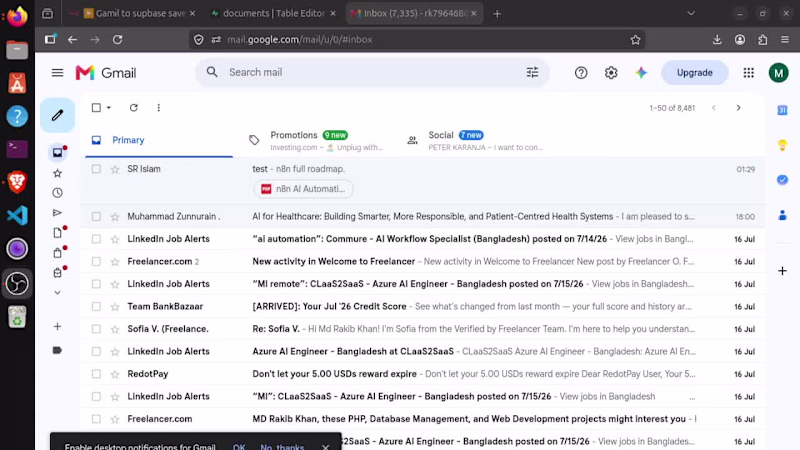The height and width of the screenshot is (450, 800).
Task: Star the RedotPay reward email
Action: [x=115, y=374]
